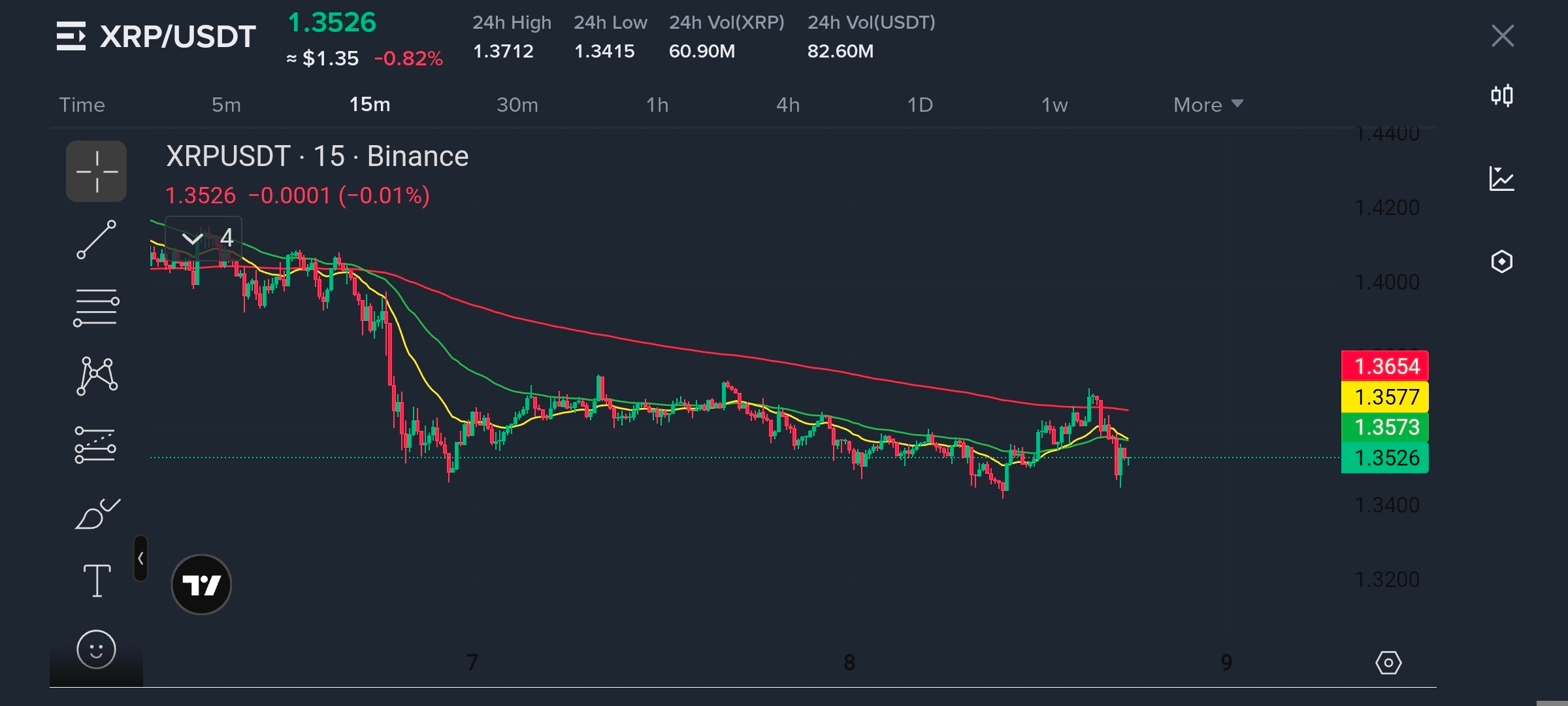Pick the Text annotation tool
This screenshot has height=706, width=1568.
pos(97,580)
